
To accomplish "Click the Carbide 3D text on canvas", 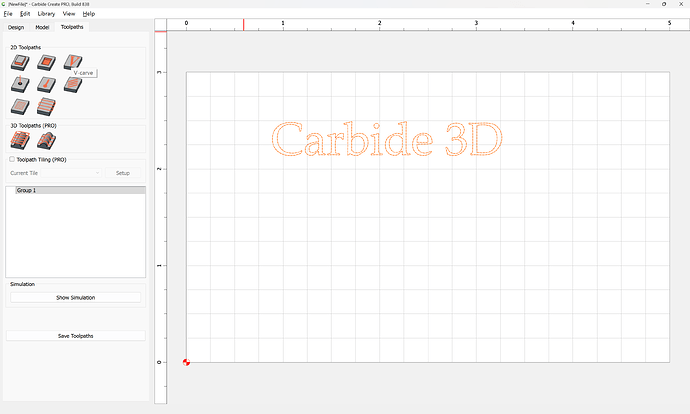I will pos(386,141).
